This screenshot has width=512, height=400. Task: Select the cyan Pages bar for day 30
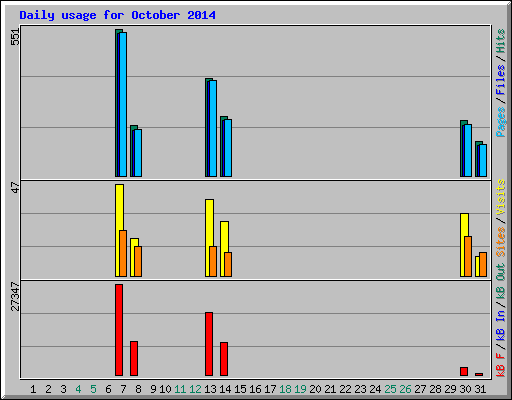pyautogui.click(x=468, y=150)
